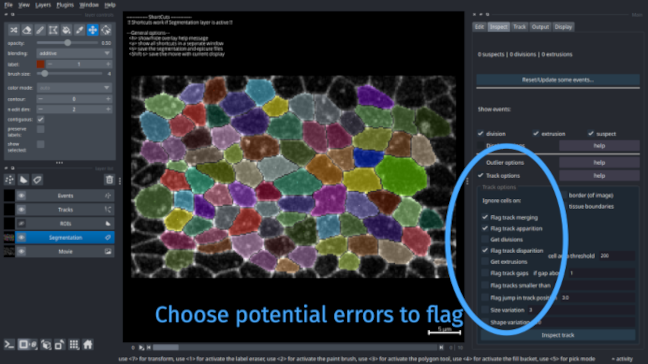648x364 pixels.
Task: Hide the Segmentation layer
Action: (x=21, y=238)
